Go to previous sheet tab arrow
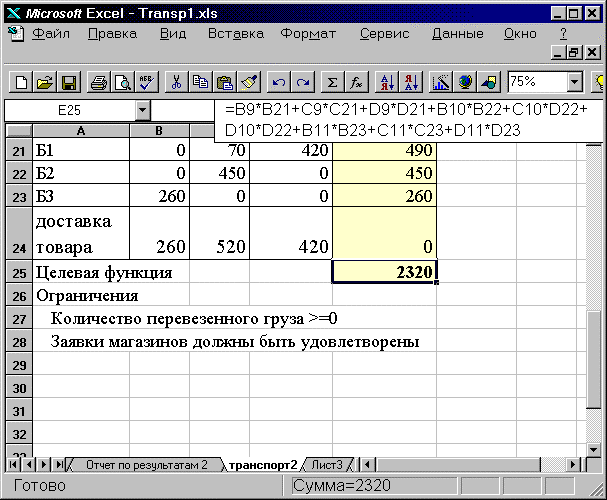The width and height of the screenshot is (607, 500). coord(29,464)
